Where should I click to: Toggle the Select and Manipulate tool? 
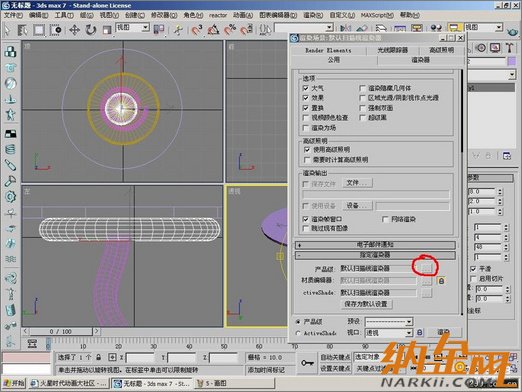pos(178,30)
